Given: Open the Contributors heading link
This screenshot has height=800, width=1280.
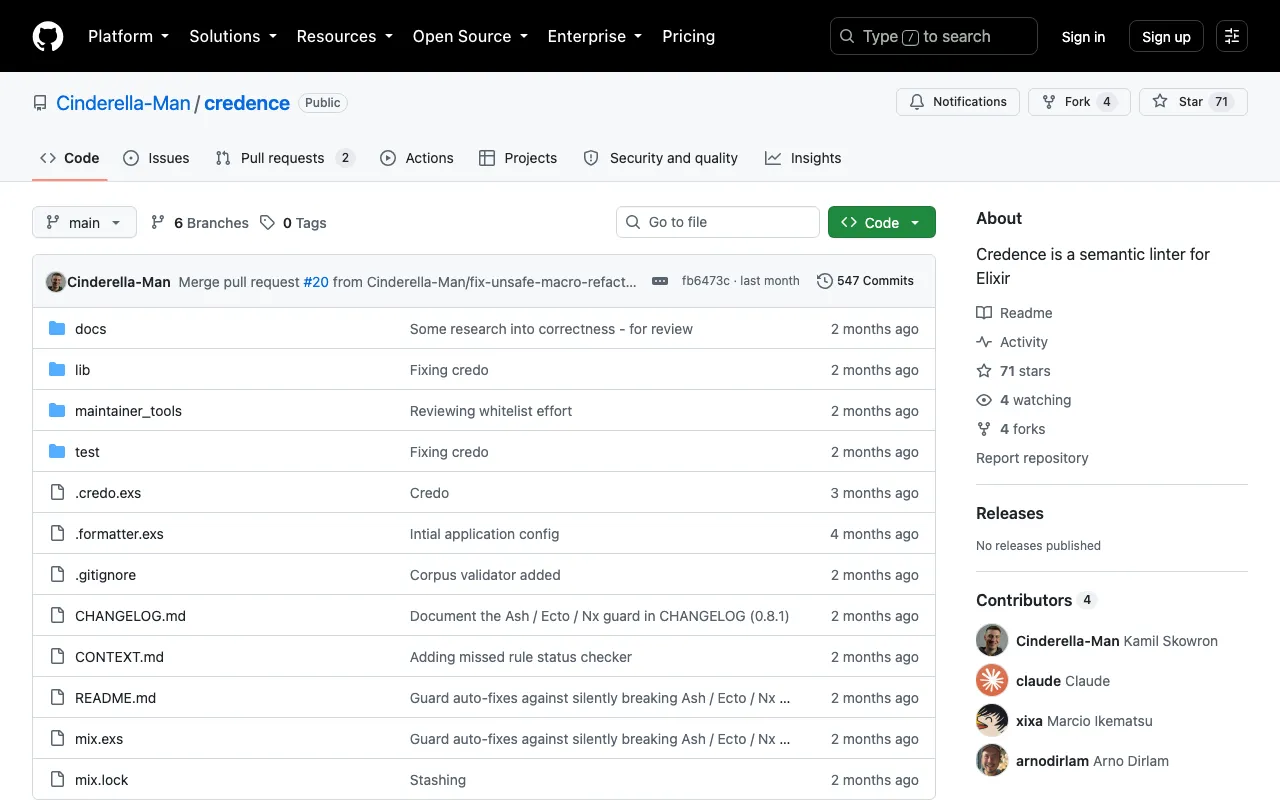Looking at the screenshot, I should point(1036,600).
